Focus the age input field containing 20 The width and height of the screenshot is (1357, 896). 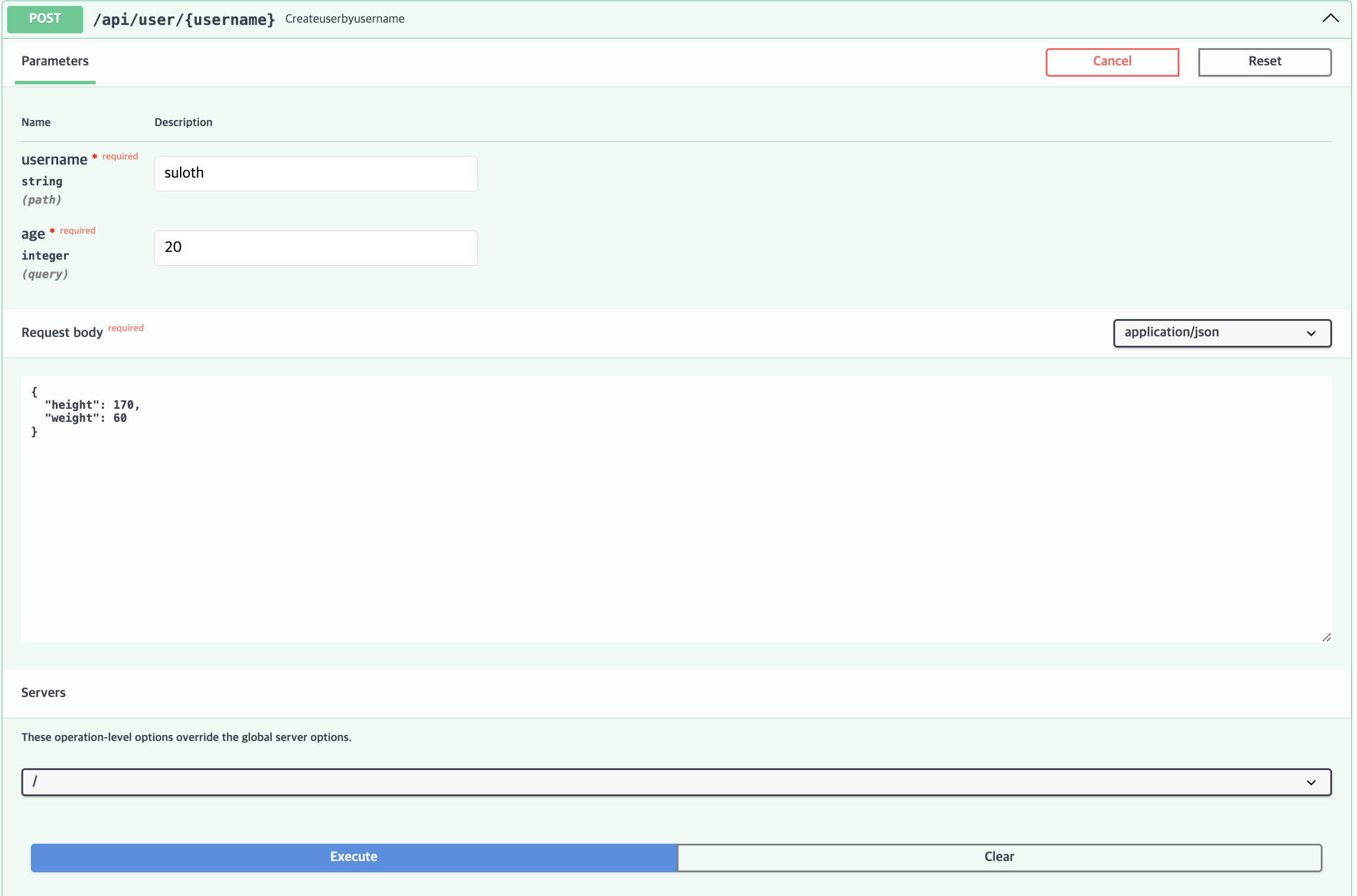click(315, 248)
